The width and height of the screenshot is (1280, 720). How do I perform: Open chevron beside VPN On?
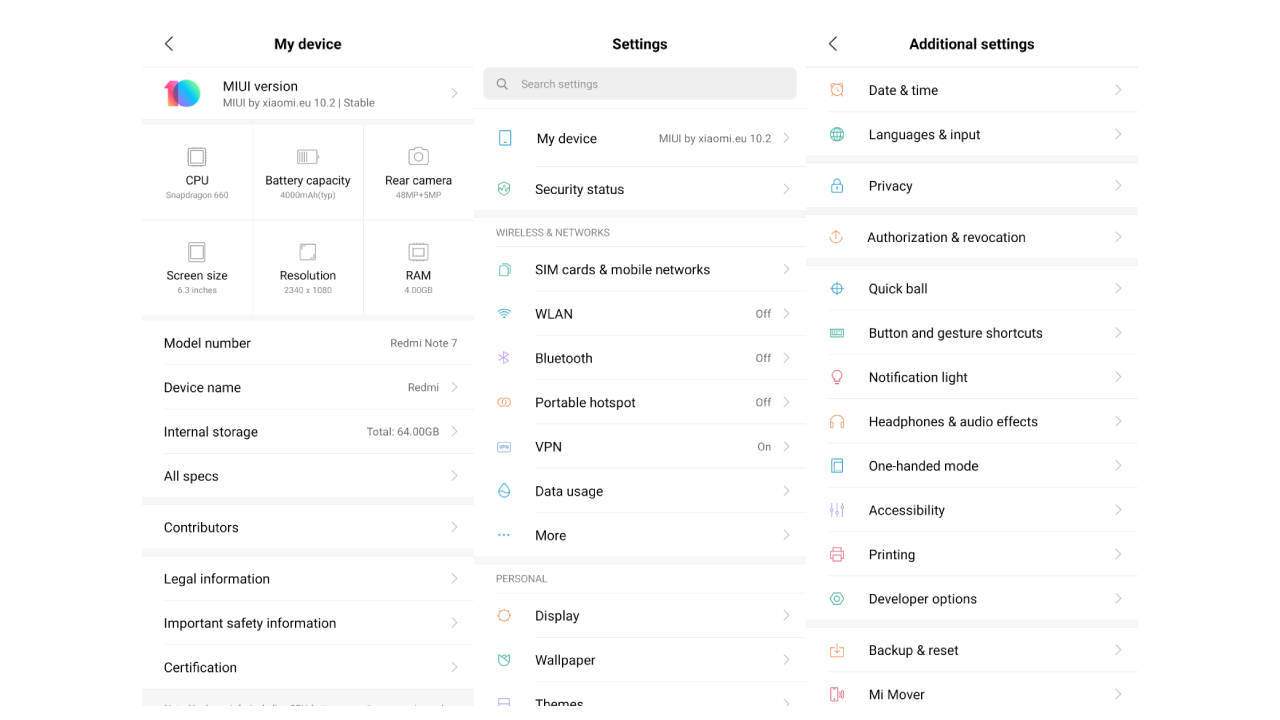pos(786,447)
